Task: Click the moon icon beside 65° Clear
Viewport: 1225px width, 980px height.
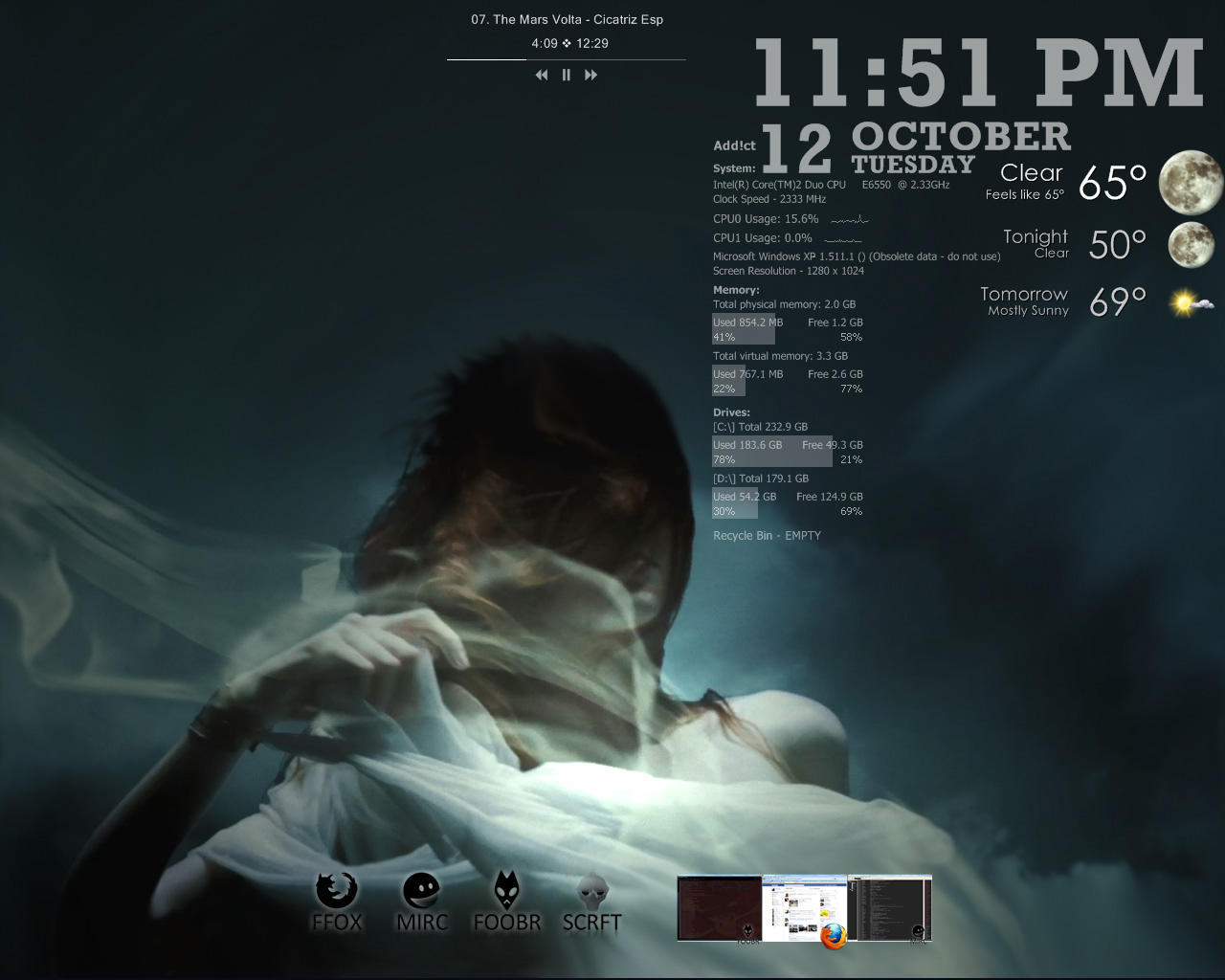Action: (x=1191, y=182)
